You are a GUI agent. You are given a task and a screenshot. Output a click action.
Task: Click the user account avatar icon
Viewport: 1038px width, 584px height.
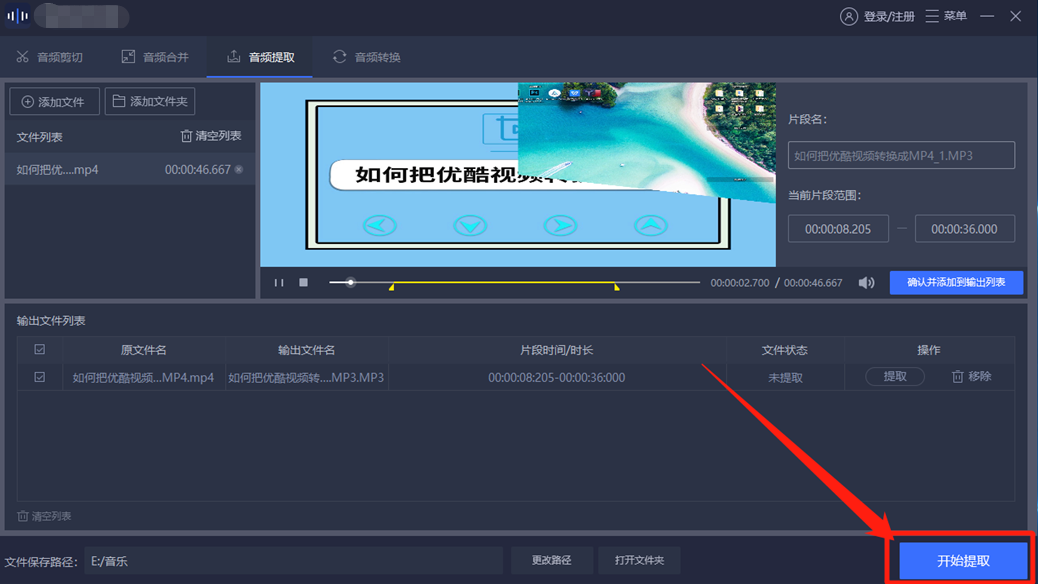pyautogui.click(x=849, y=17)
